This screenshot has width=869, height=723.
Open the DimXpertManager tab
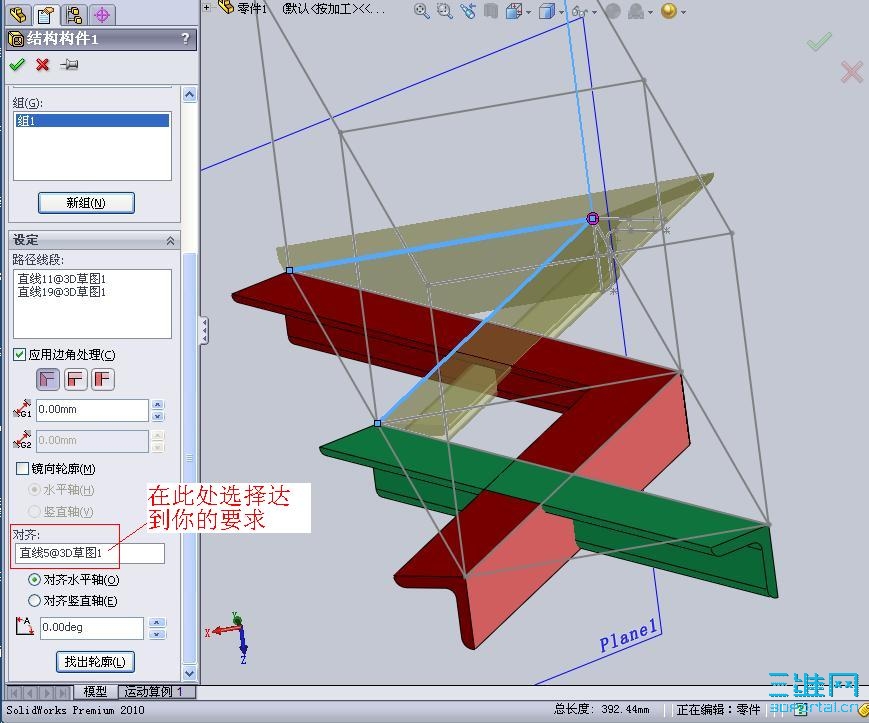click(x=101, y=14)
